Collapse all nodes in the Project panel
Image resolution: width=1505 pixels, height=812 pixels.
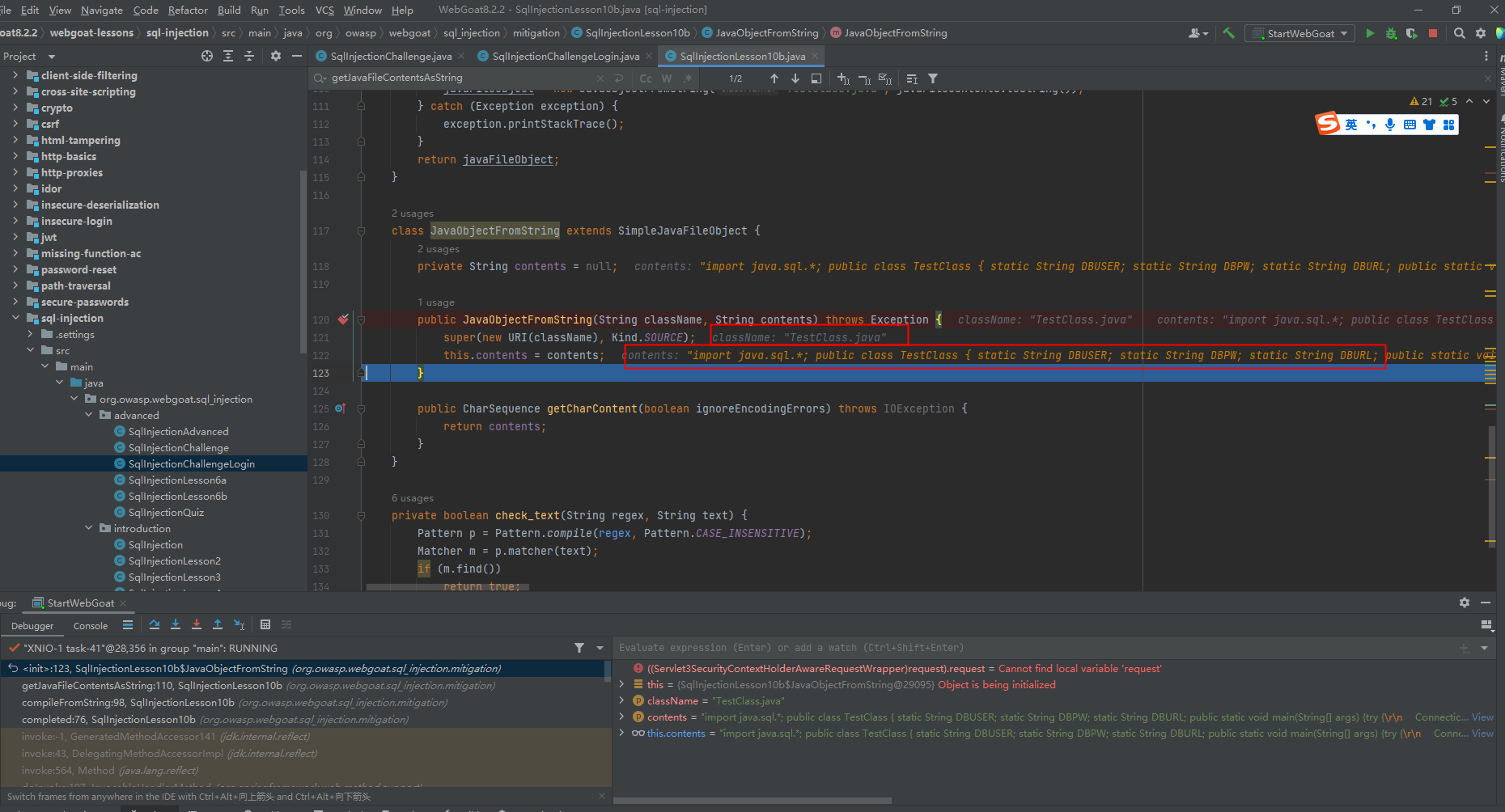click(x=249, y=56)
